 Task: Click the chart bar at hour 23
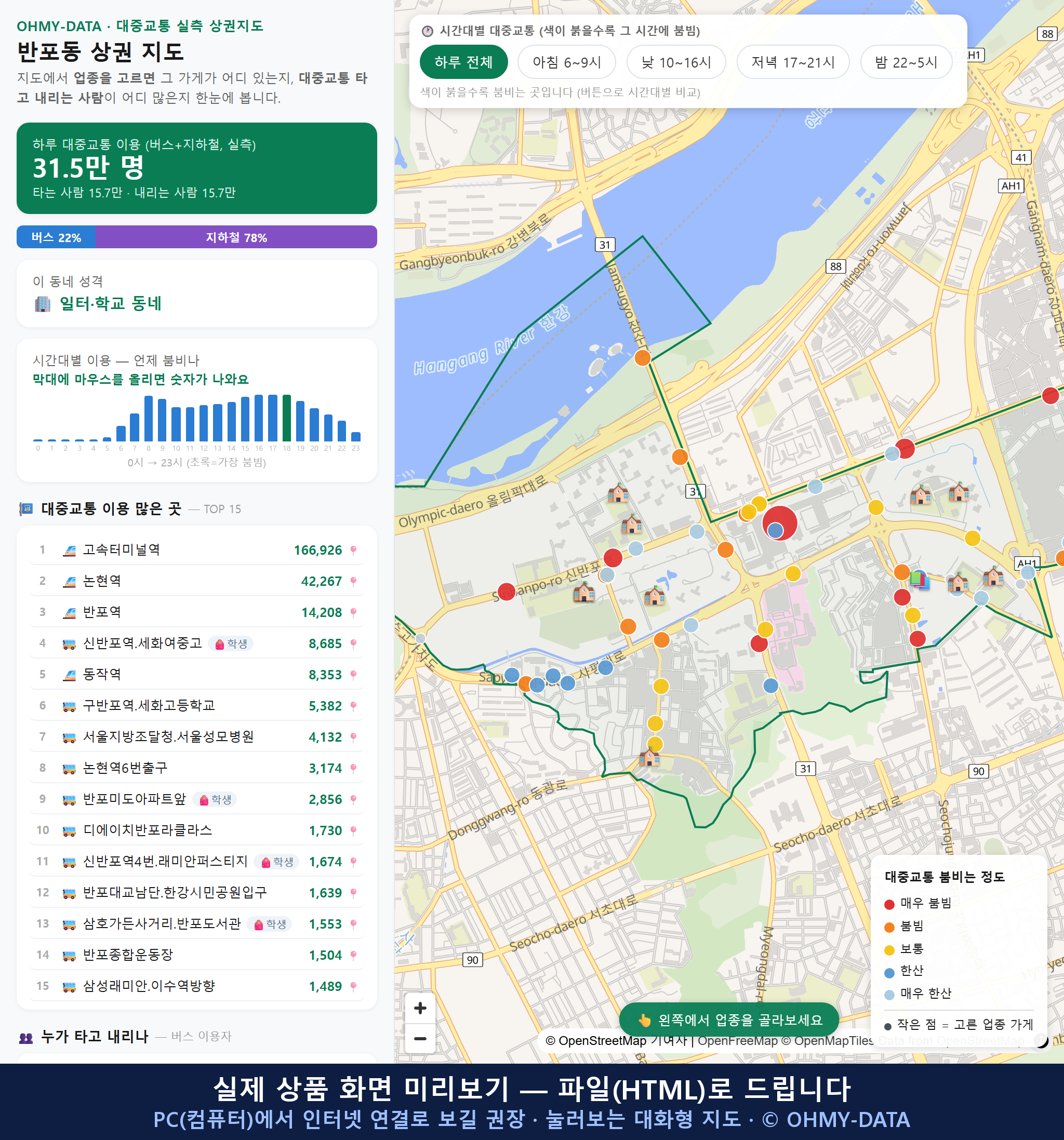tap(356, 436)
